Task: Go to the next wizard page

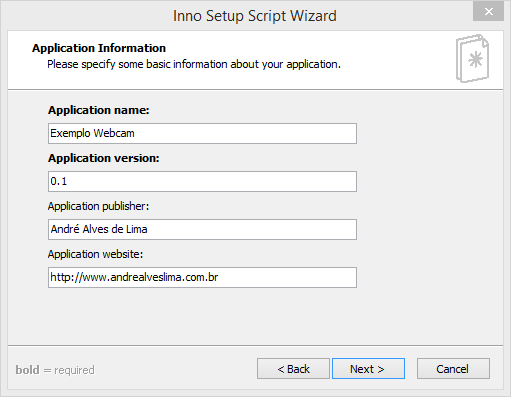Action: (368, 369)
